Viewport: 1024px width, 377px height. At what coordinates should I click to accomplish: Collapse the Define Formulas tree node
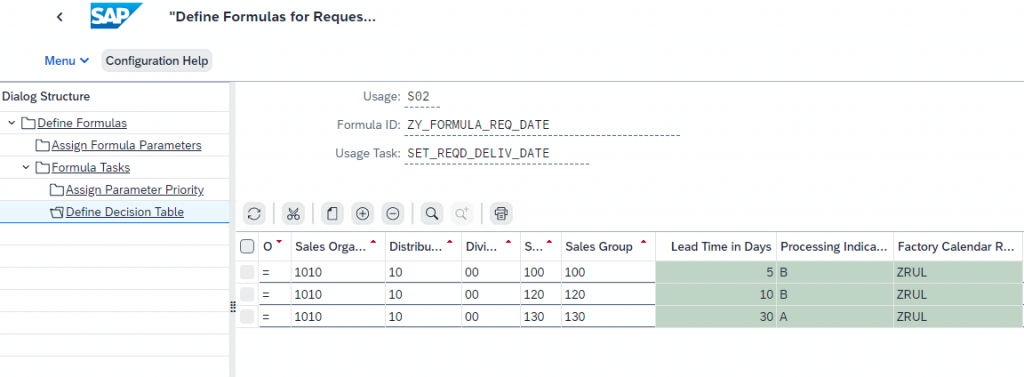tap(12, 123)
